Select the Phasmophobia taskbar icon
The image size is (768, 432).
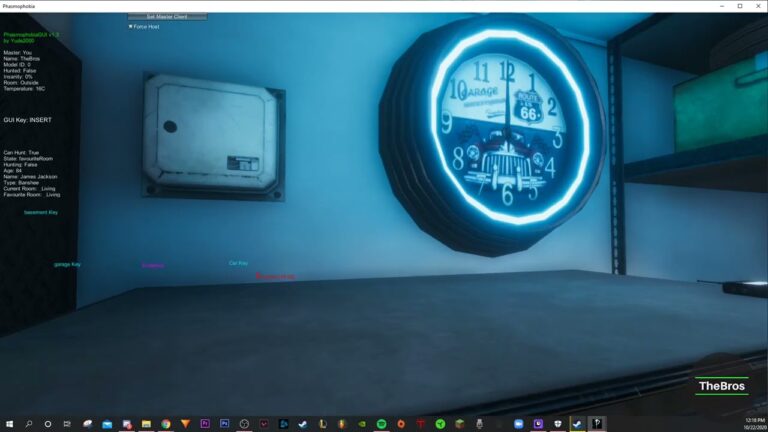597,424
